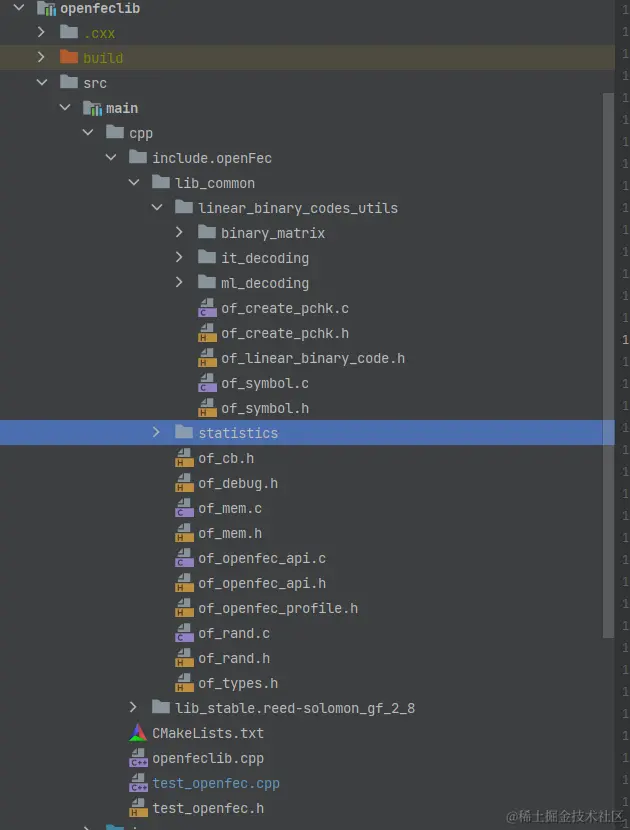Click the include.openFec folder icon
This screenshot has width=630, height=830.
(x=138, y=157)
